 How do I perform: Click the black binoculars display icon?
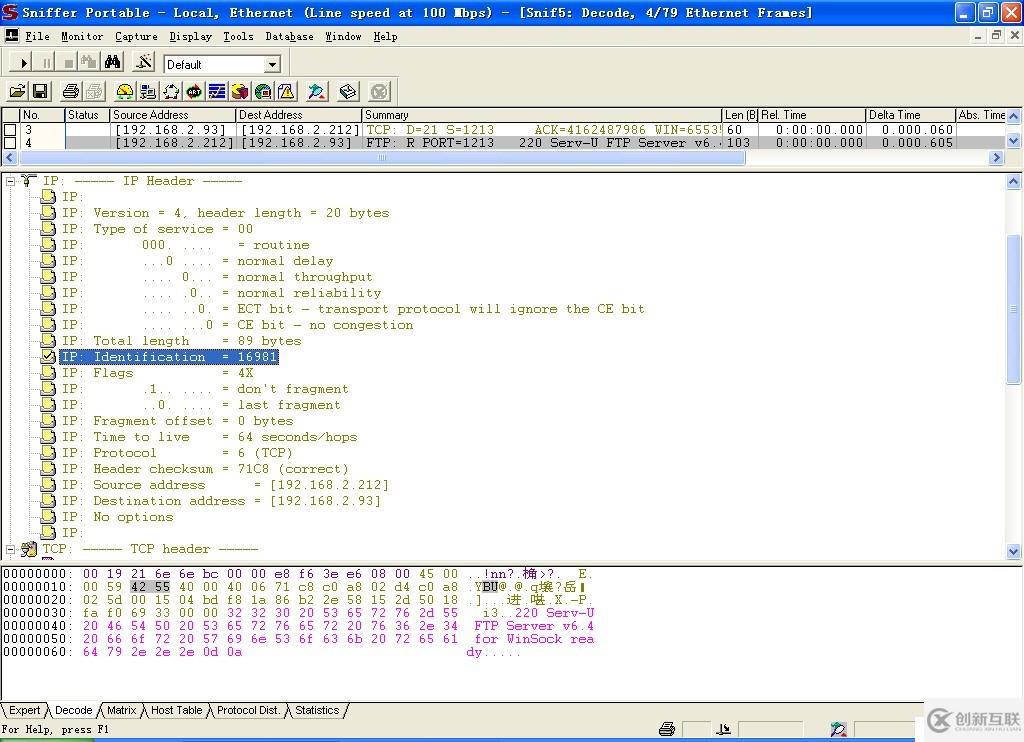tap(112, 63)
